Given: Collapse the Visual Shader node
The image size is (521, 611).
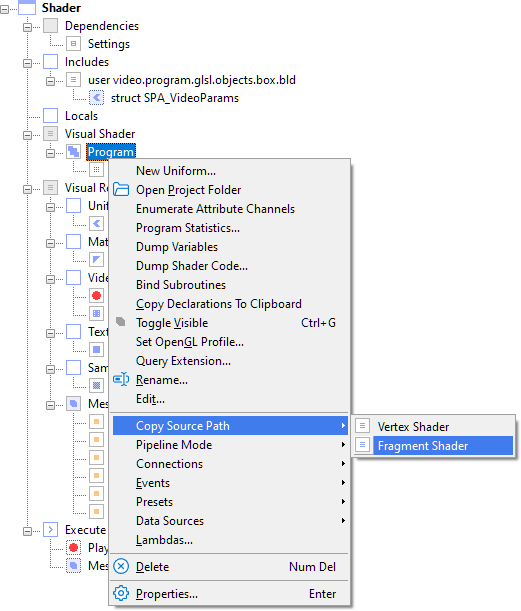Looking at the screenshot, I should pyautogui.click(x=27, y=135).
